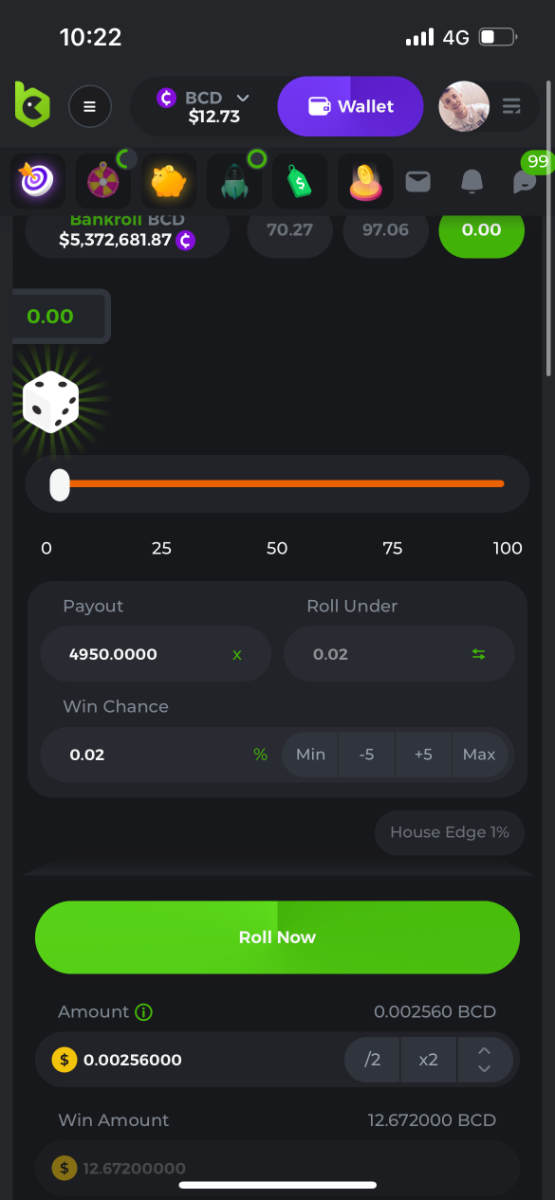555x1200 pixels.
Task: Click the dice roll slider handle
Action: 60,485
